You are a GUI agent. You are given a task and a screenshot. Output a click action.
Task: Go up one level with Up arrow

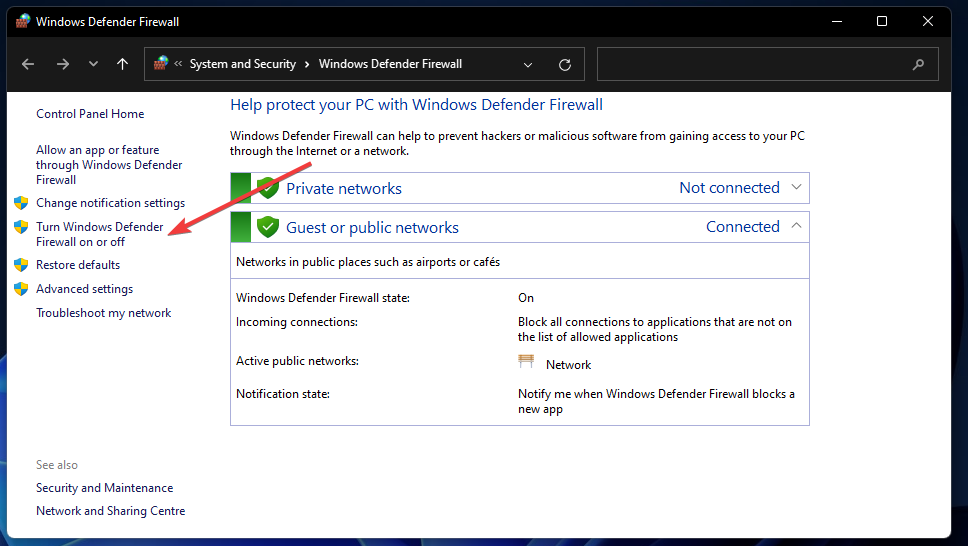point(122,64)
